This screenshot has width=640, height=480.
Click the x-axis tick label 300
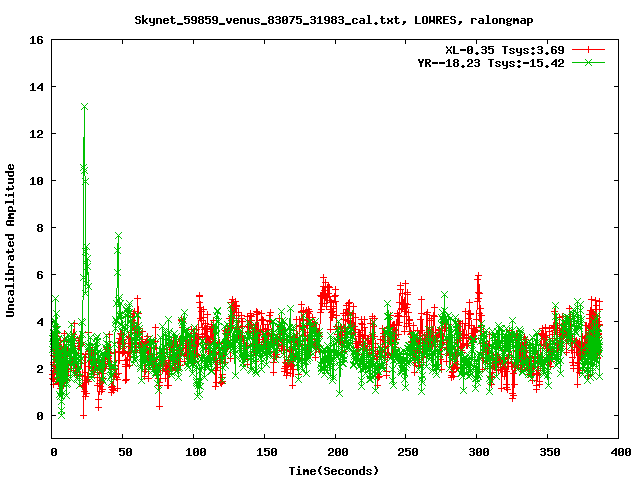[479, 452]
